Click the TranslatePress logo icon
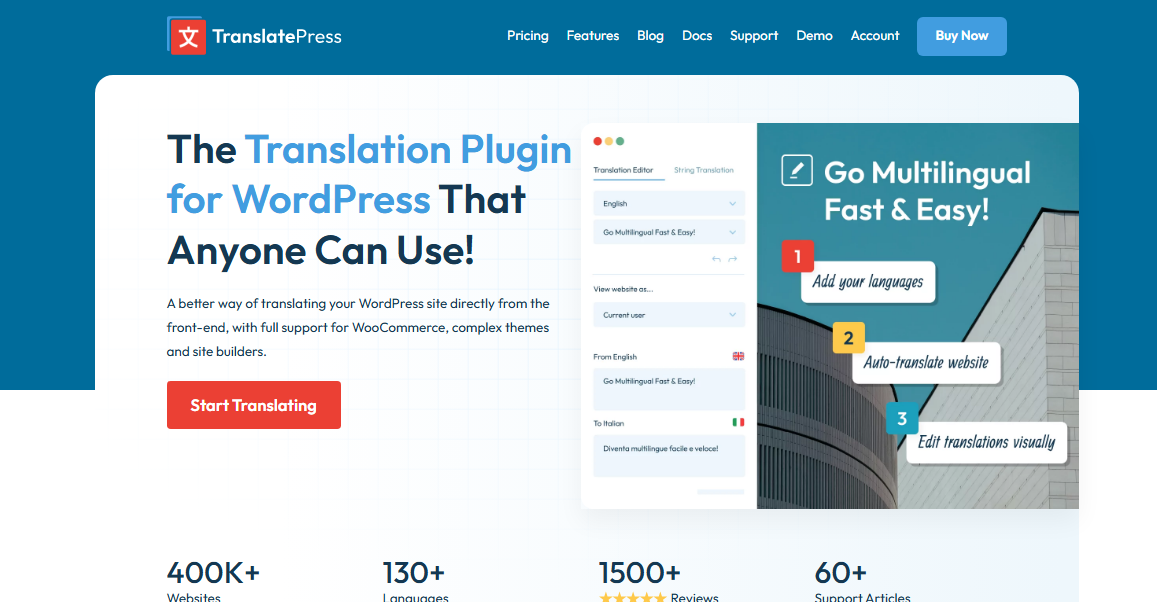Image resolution: width=1157 pixels, height=602 pixels. coord(187,36)
